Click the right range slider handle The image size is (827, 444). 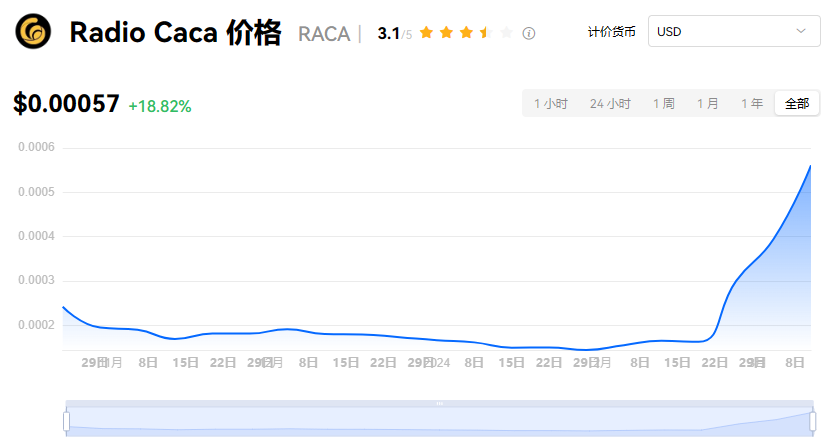(x=813, y=421)
